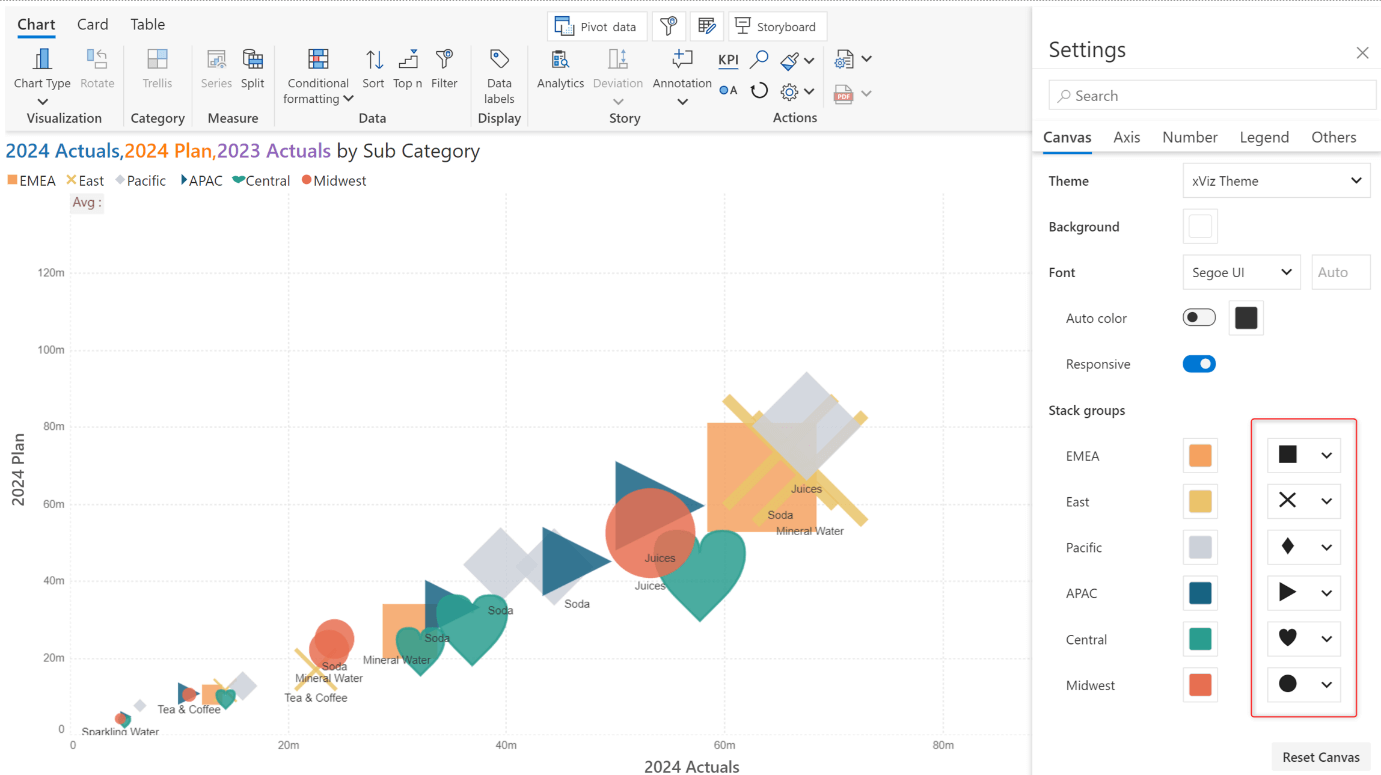Click the APAC legend entry above chart

tap(201, 181)
